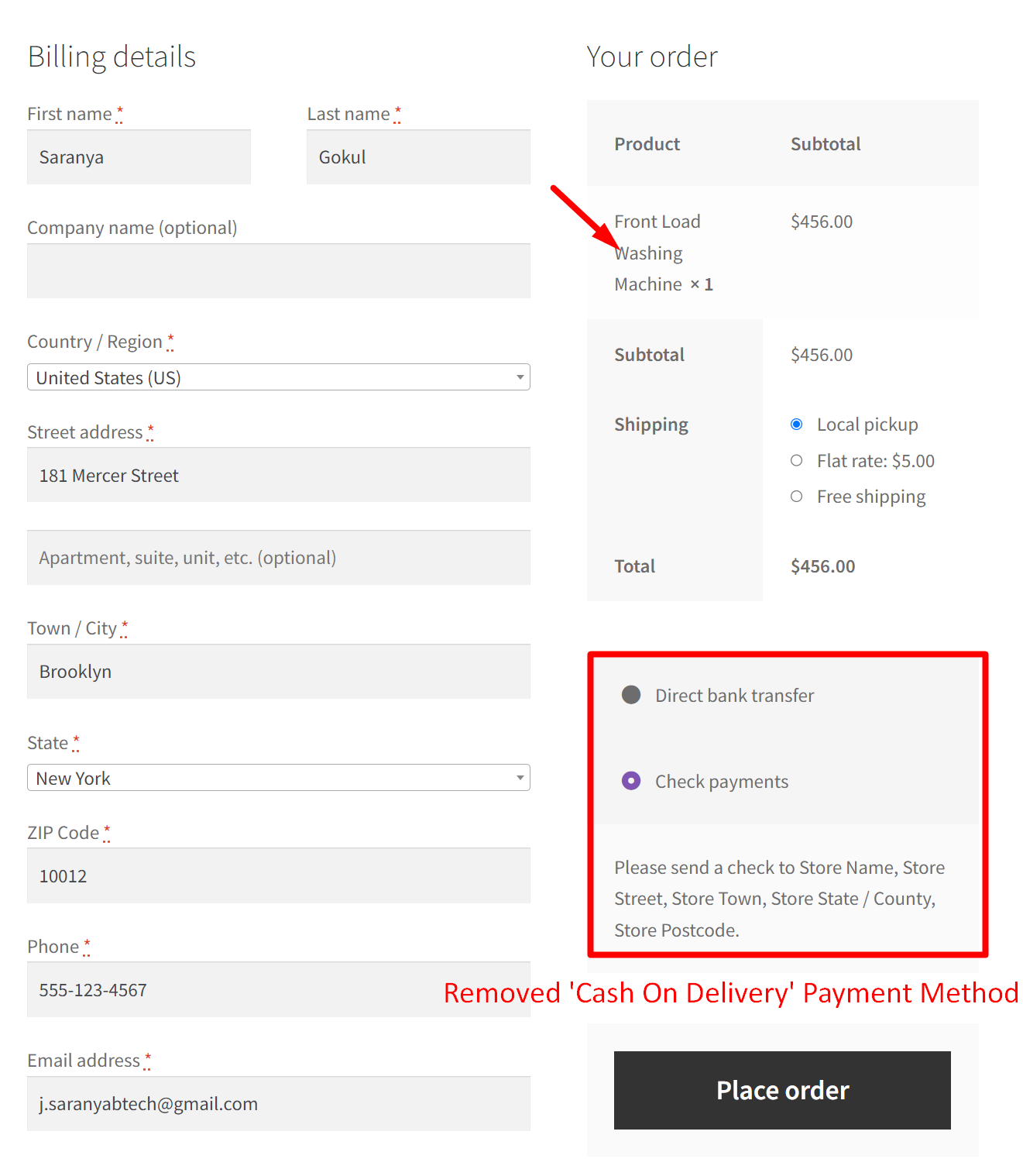
Task: Click the Place order button
Action: tap(781, 1090)
